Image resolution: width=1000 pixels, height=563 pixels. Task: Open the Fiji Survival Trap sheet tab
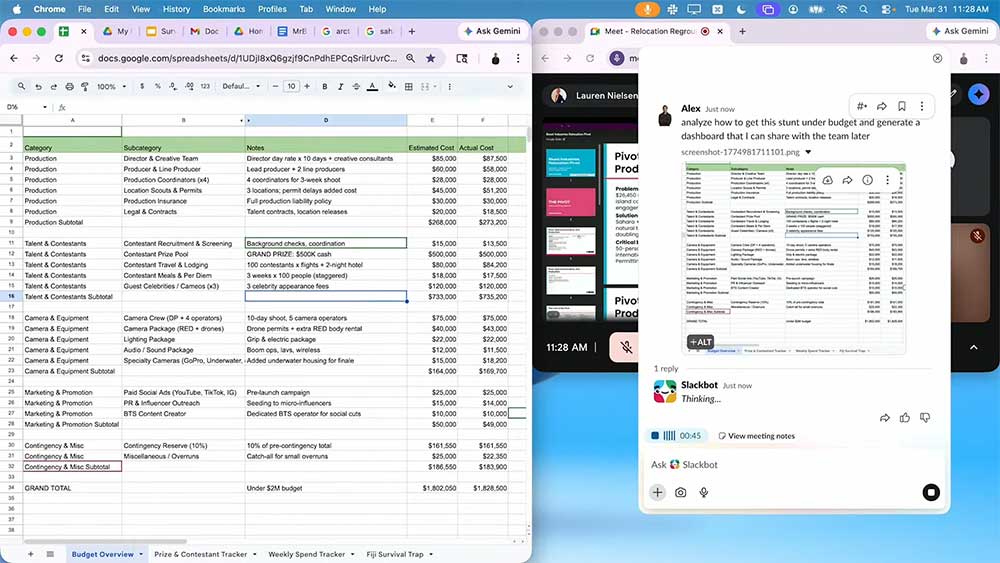(395, 554)
